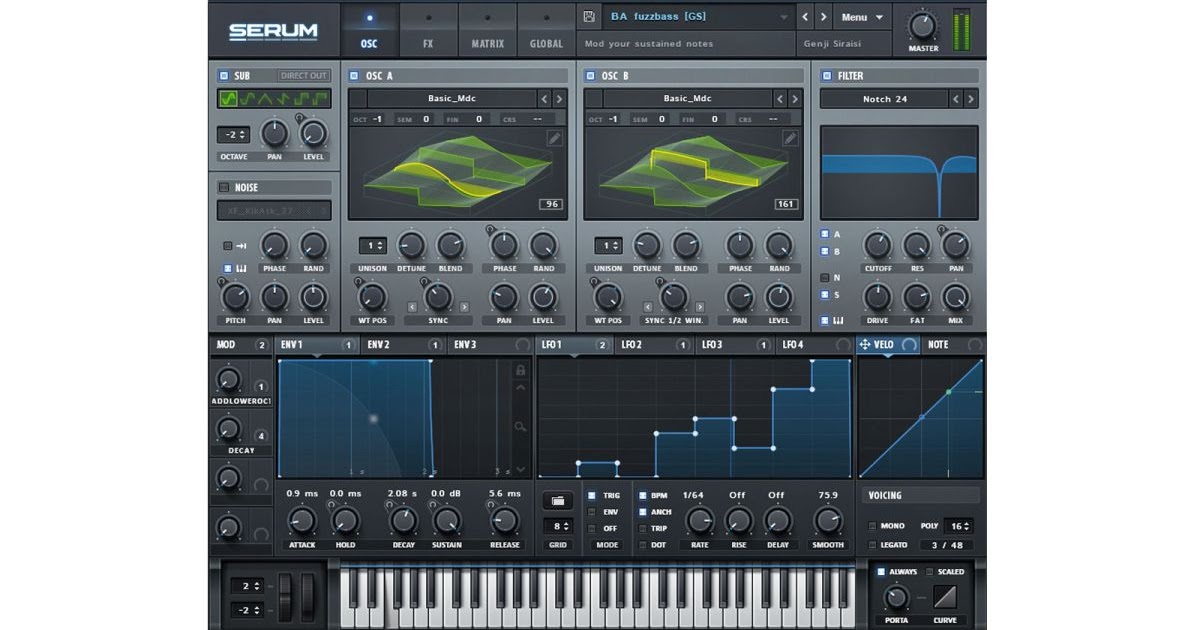
Task: Toggle the FILTER enable switch
Action: click(x=826, y=76)
